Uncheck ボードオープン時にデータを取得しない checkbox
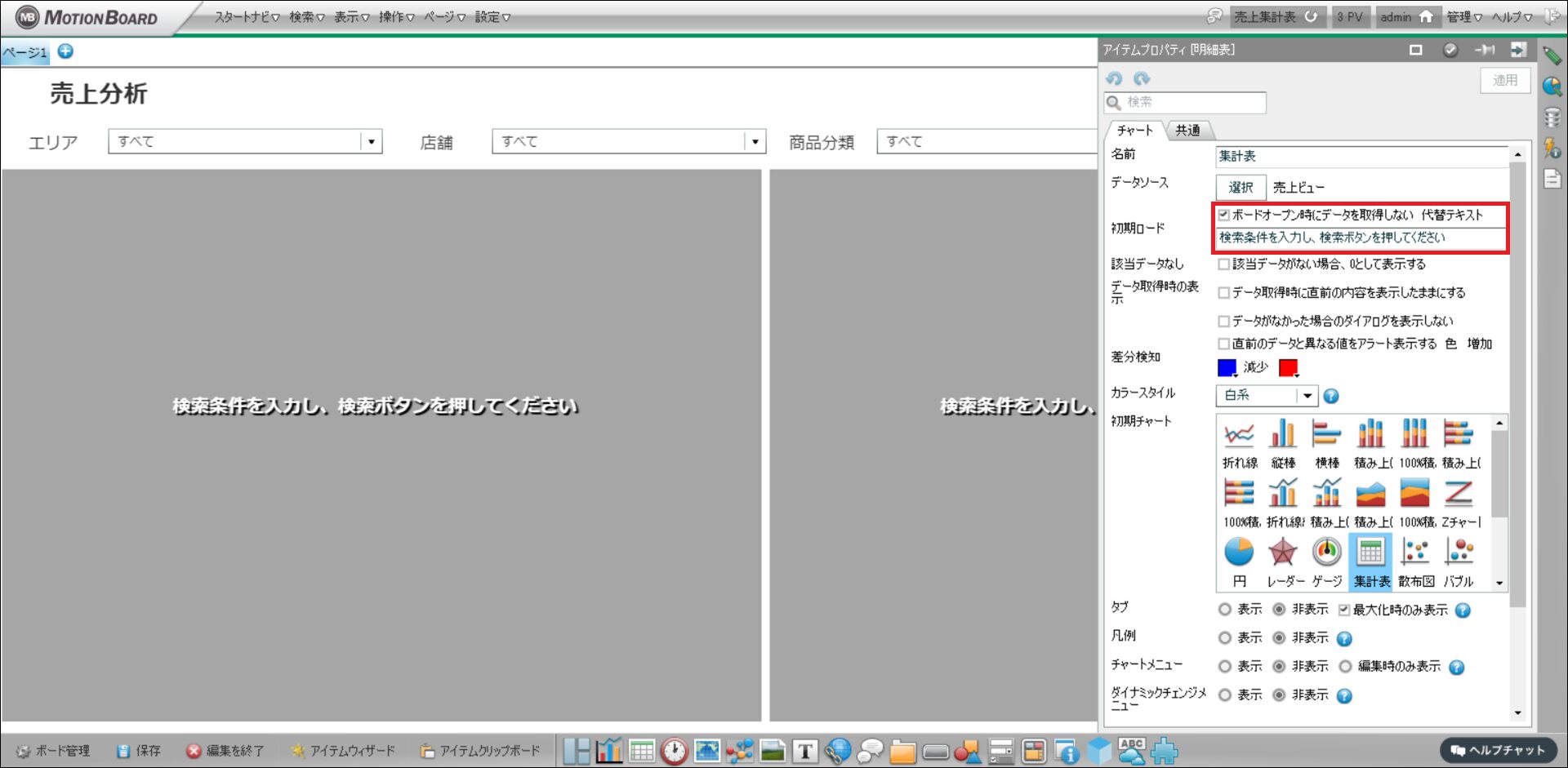 pos(1223,215)
